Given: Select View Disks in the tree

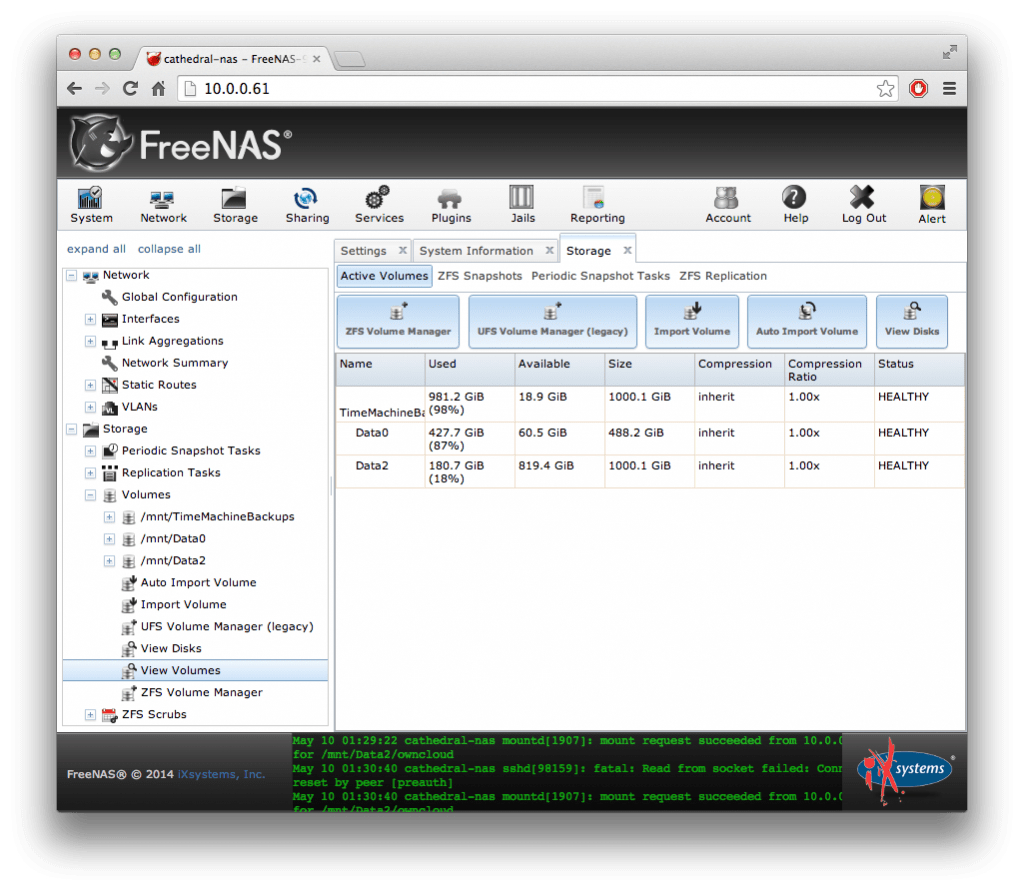Looking at the screenshot, I should pyautogui.click(x=171, y=648).
